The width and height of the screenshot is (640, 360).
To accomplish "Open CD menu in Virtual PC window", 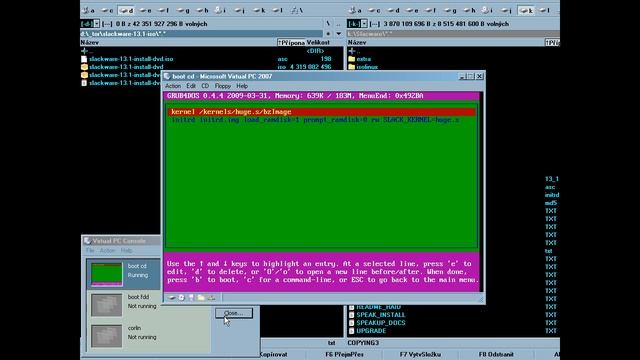I will pyautogui.click(x=205, y=86).
